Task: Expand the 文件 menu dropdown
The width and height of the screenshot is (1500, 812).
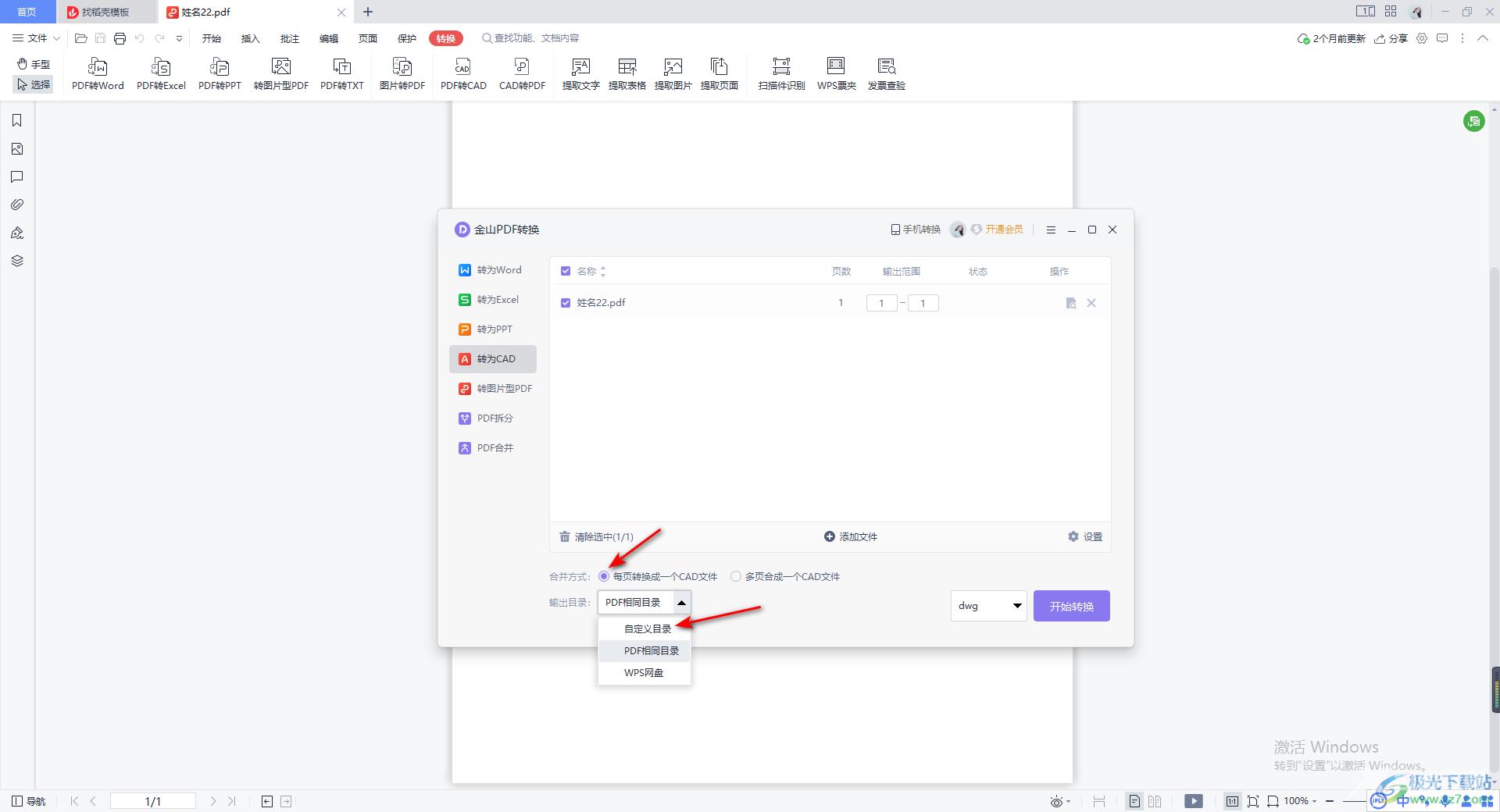Action: 37,38
